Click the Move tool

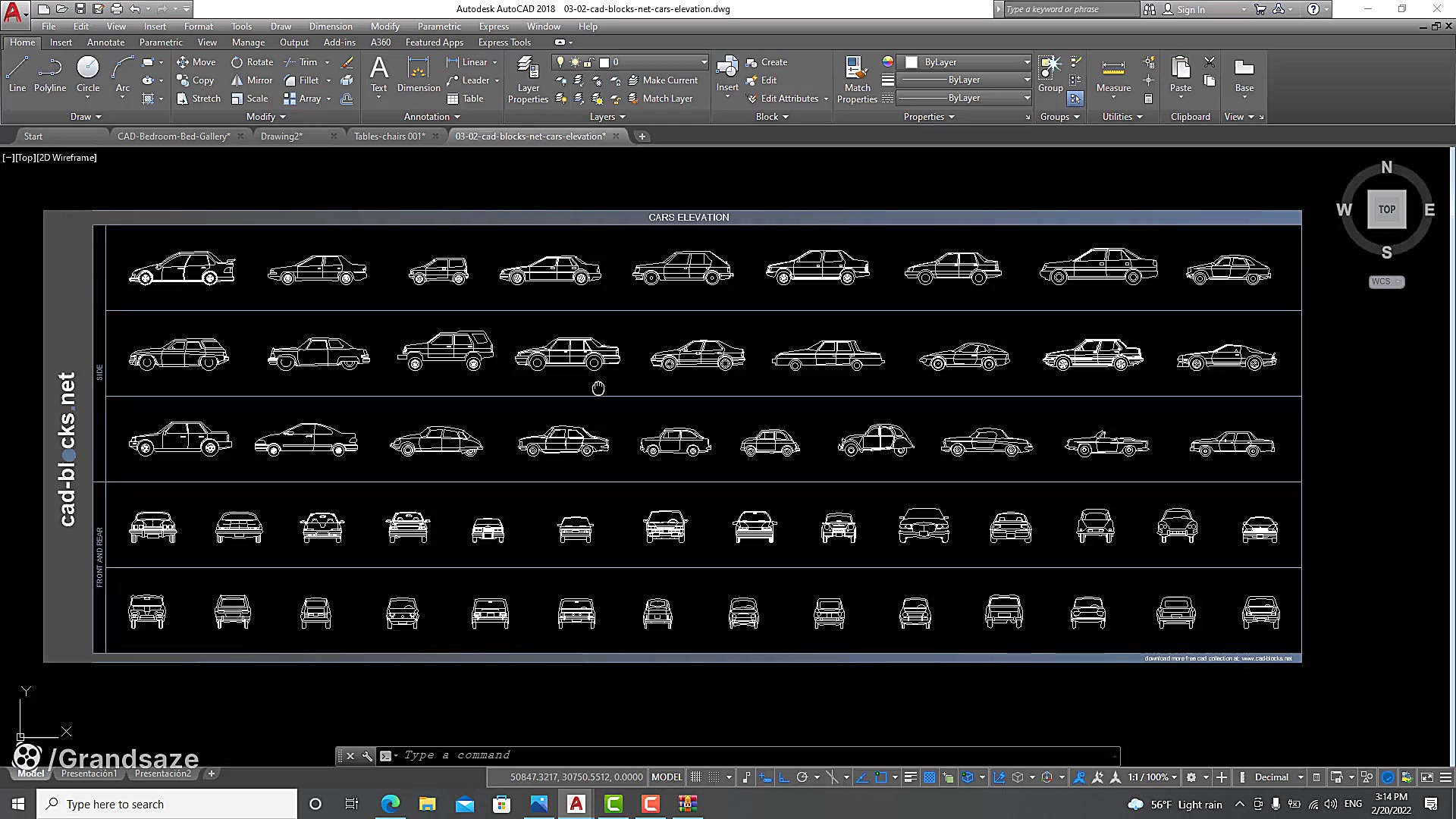196,62
